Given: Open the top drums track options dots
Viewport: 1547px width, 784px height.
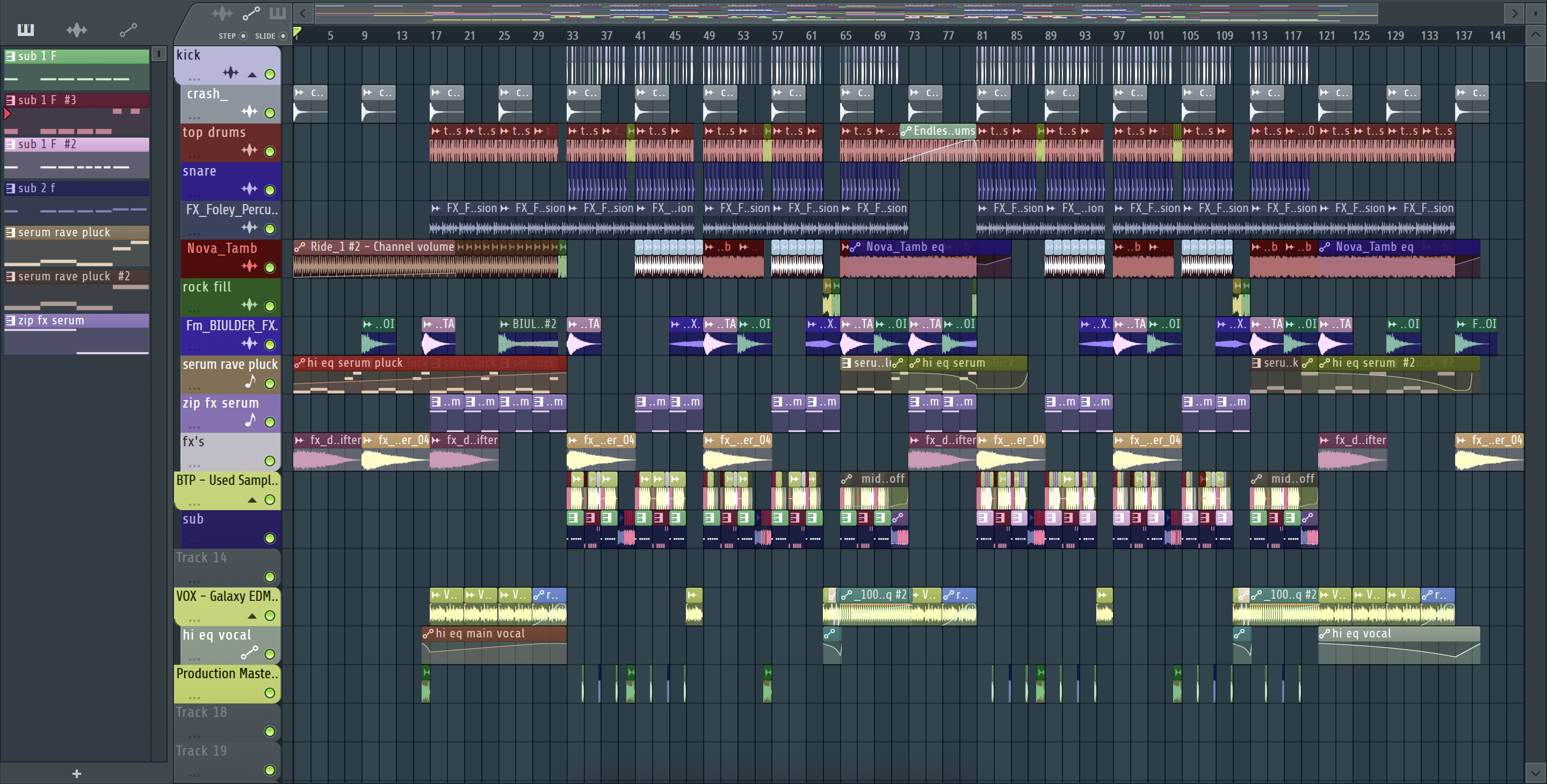Looking at the screenshot, I should (194, 156).
